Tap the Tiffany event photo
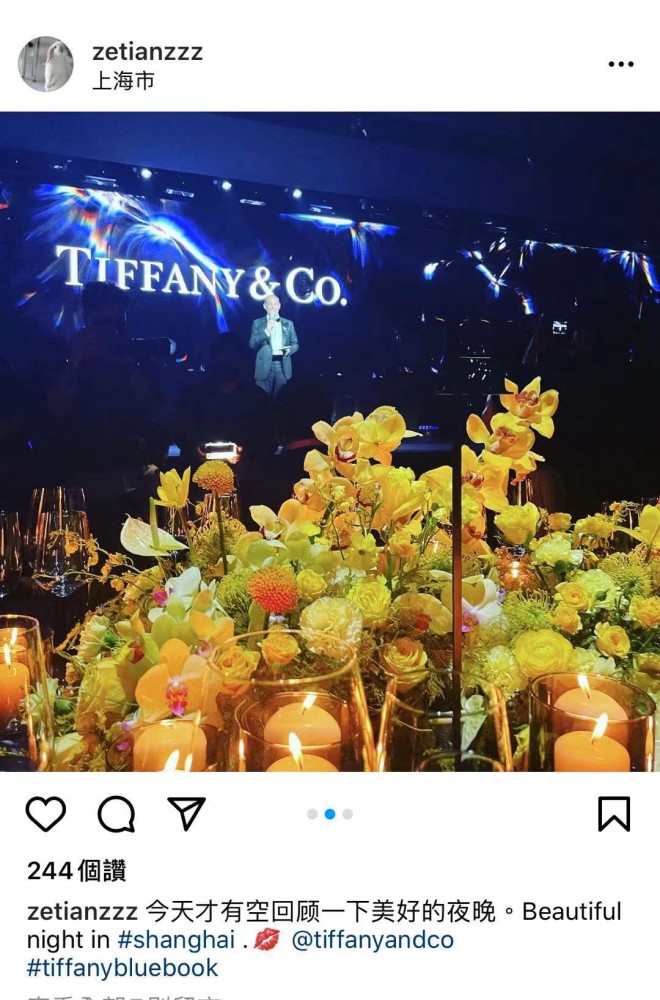The height and width of the screenshot is (1000, 660). 330,441
